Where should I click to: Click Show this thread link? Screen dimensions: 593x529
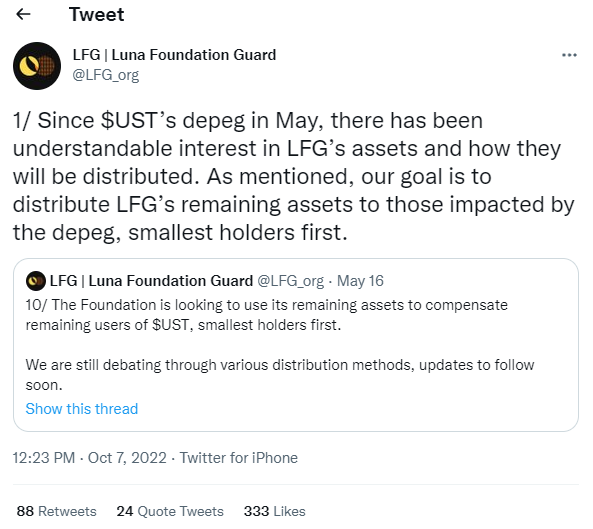point(82,409)
